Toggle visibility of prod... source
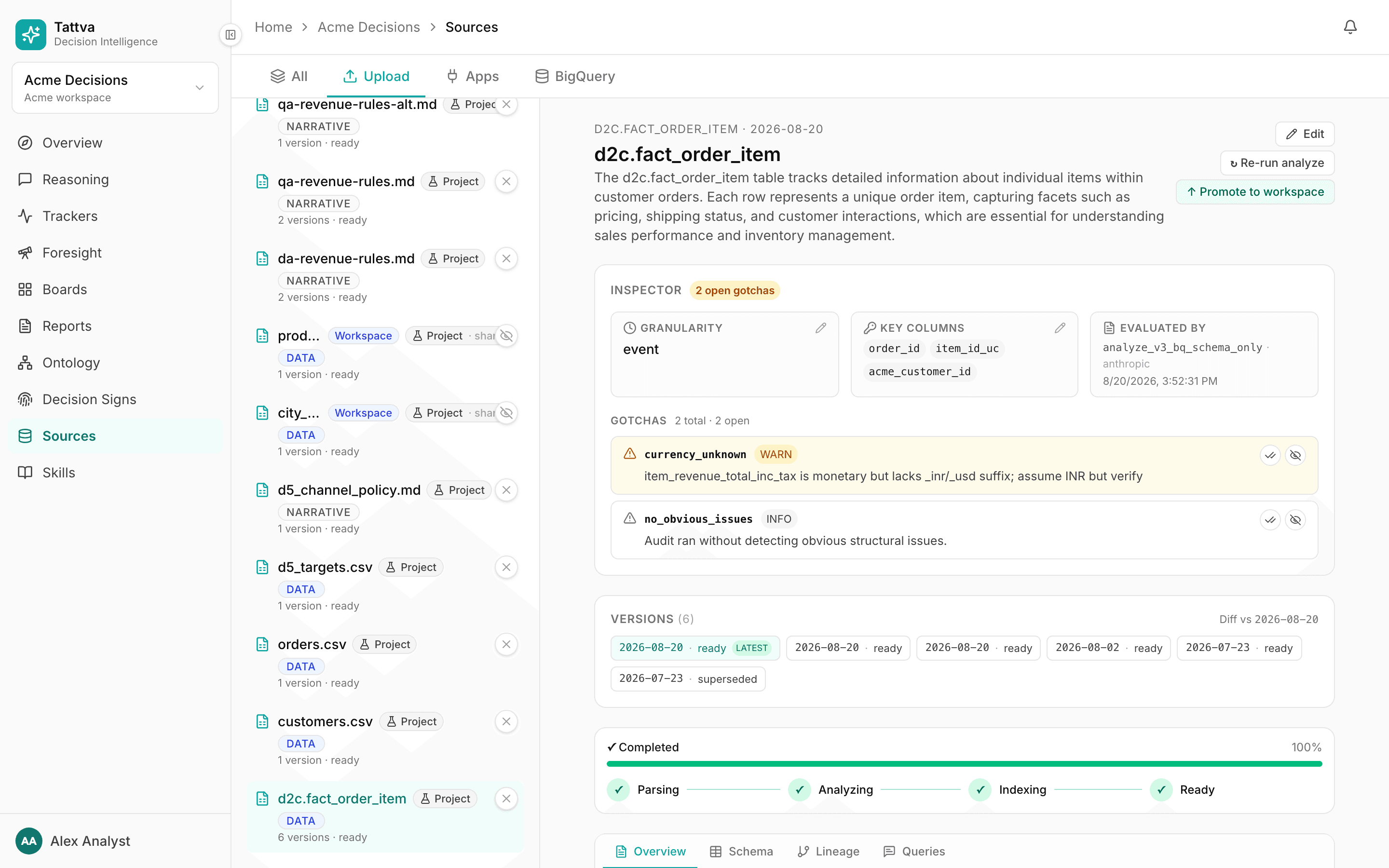 (506, 336)
